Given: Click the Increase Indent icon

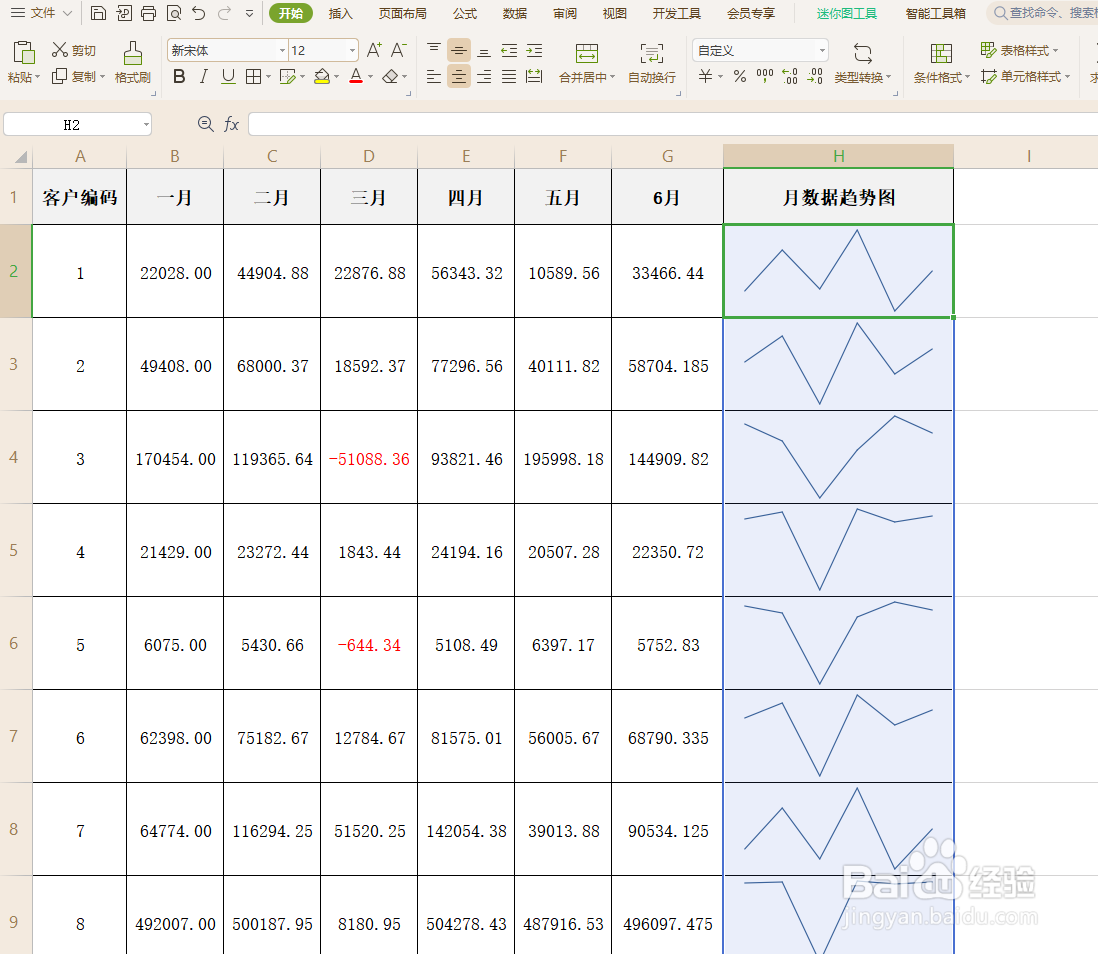Looking at the screenshot, I should point(534,50).
